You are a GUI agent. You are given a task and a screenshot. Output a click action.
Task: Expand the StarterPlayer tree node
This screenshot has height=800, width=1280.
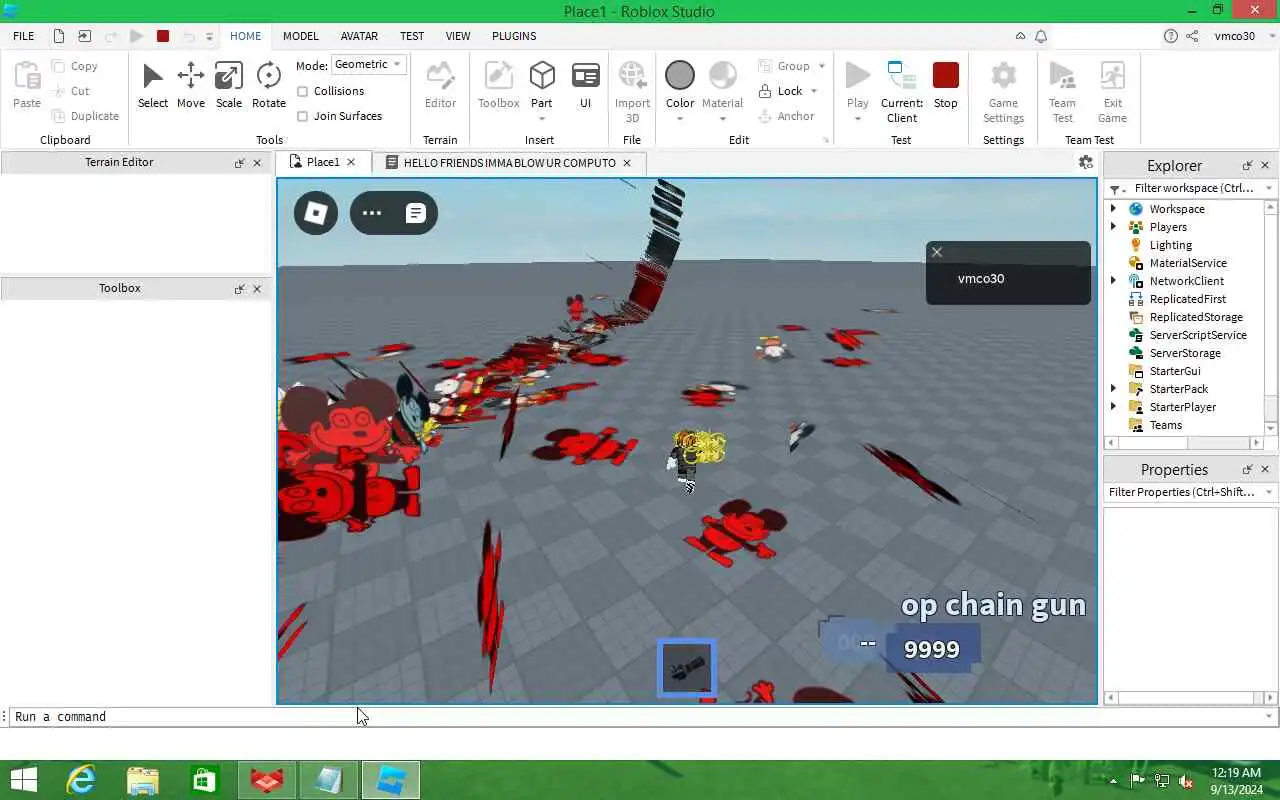(x=1113, y=407)
